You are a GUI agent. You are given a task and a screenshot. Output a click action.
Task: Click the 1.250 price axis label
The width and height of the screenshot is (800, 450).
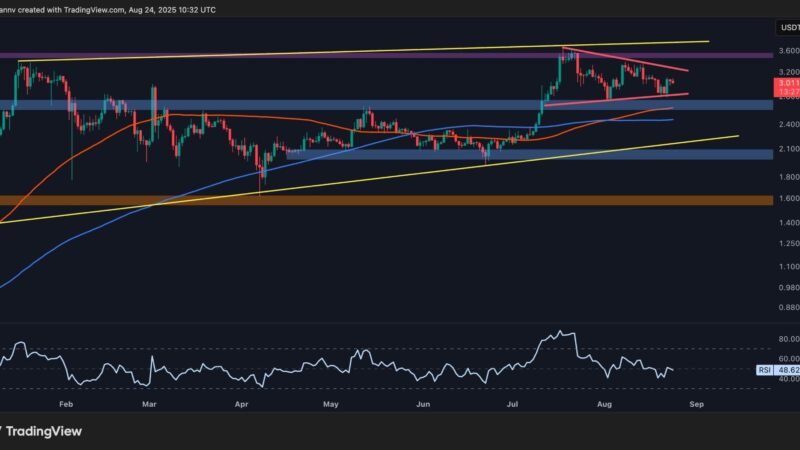click(789, 244)
